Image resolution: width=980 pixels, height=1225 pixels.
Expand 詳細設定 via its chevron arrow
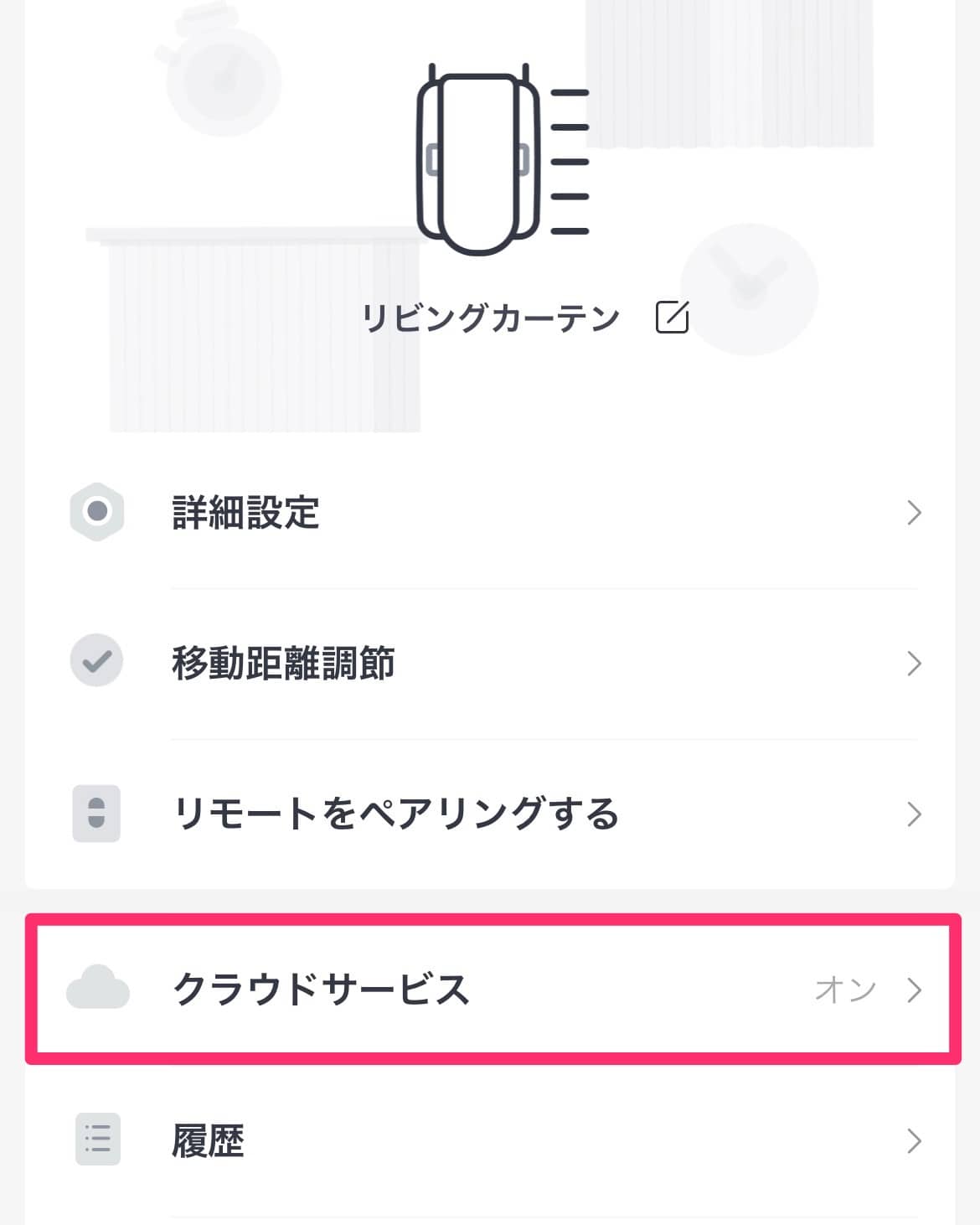[x=915, y=513]
